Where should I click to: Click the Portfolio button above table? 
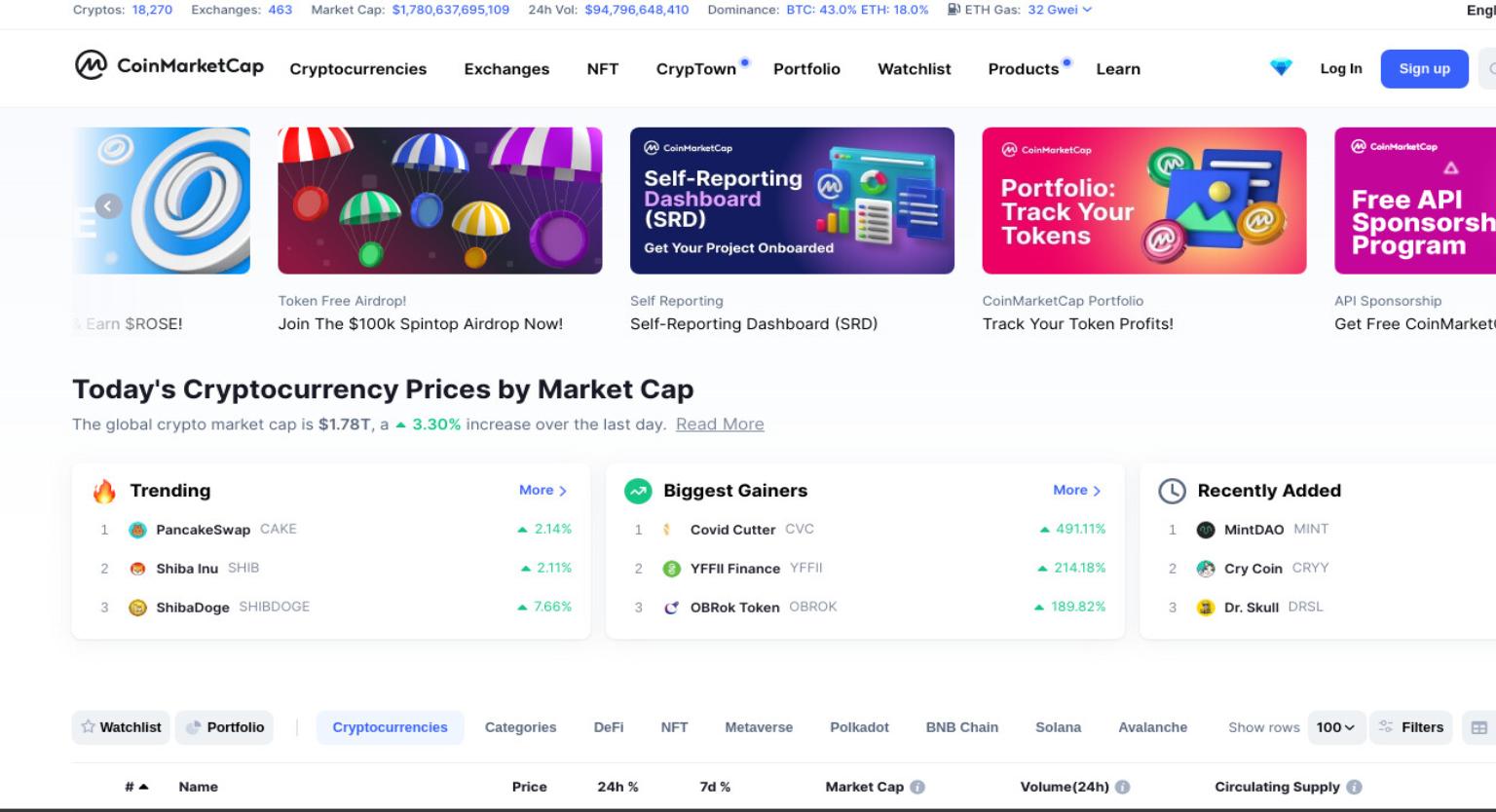pos(224,727)
